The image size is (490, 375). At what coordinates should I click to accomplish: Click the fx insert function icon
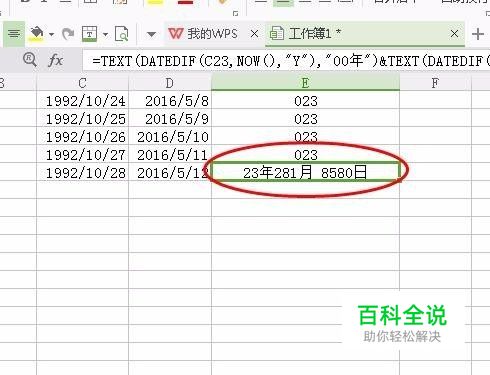coord(55,61)
